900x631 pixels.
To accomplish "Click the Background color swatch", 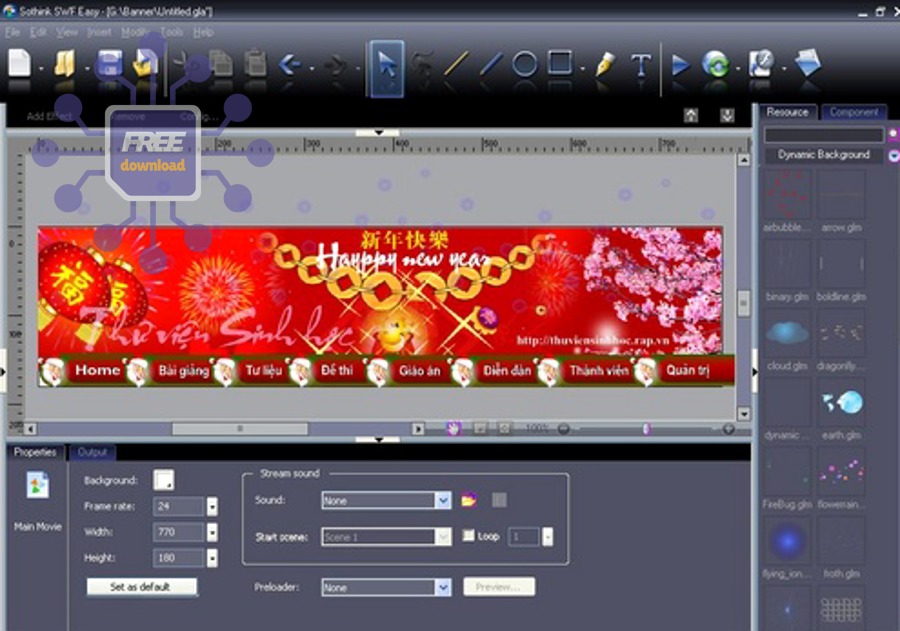I will coord(164,480).
